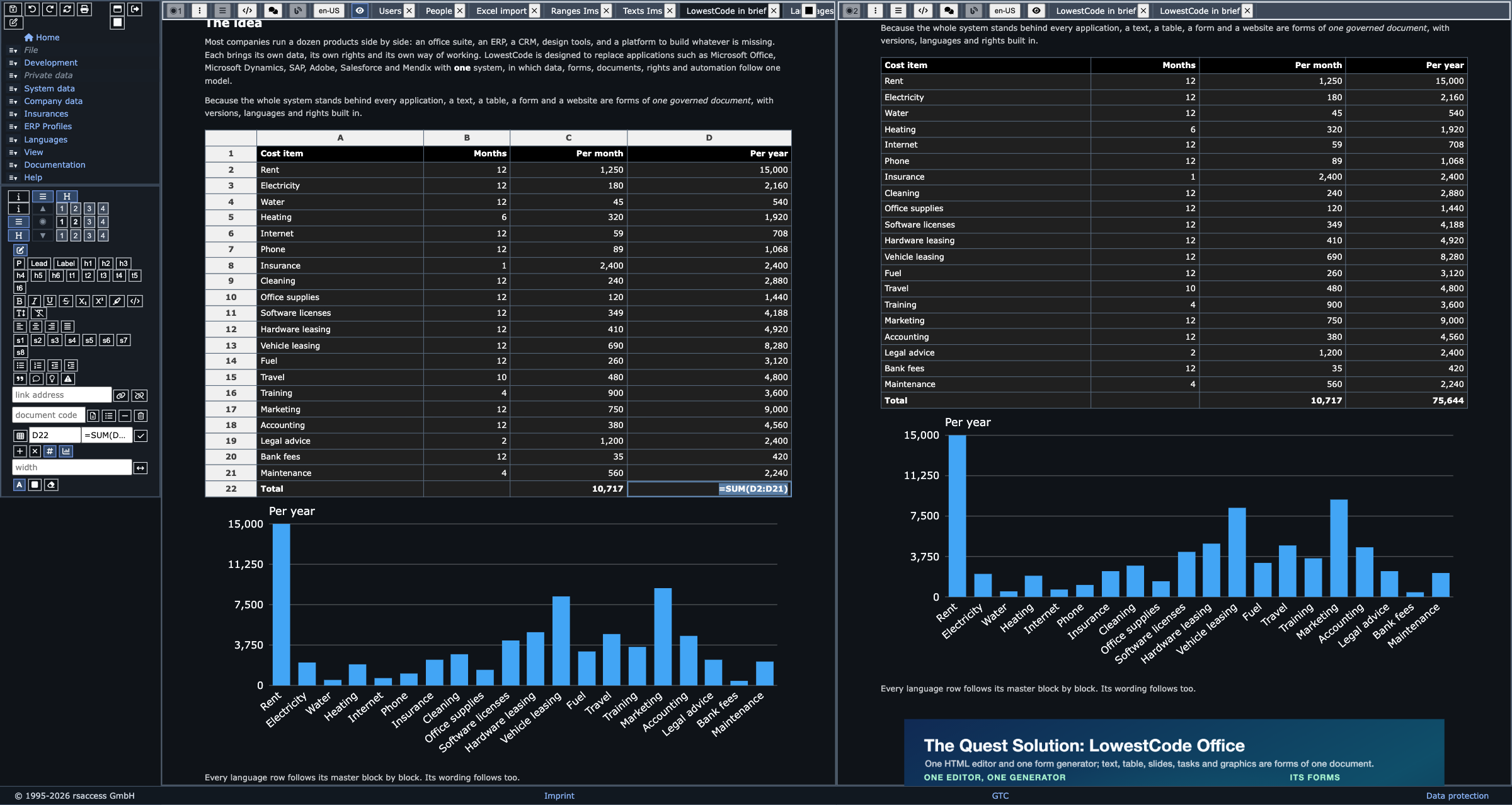The height and width of the screenshot is (805, 1512).
Task: Apply bold formatting with B icon
Action: pos(20,301)
